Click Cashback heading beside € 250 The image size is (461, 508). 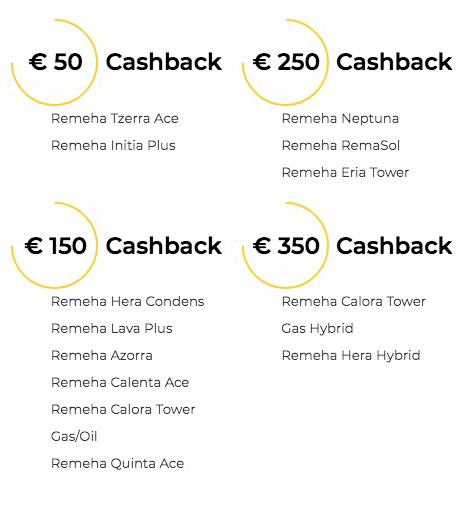tap(394, 62)
